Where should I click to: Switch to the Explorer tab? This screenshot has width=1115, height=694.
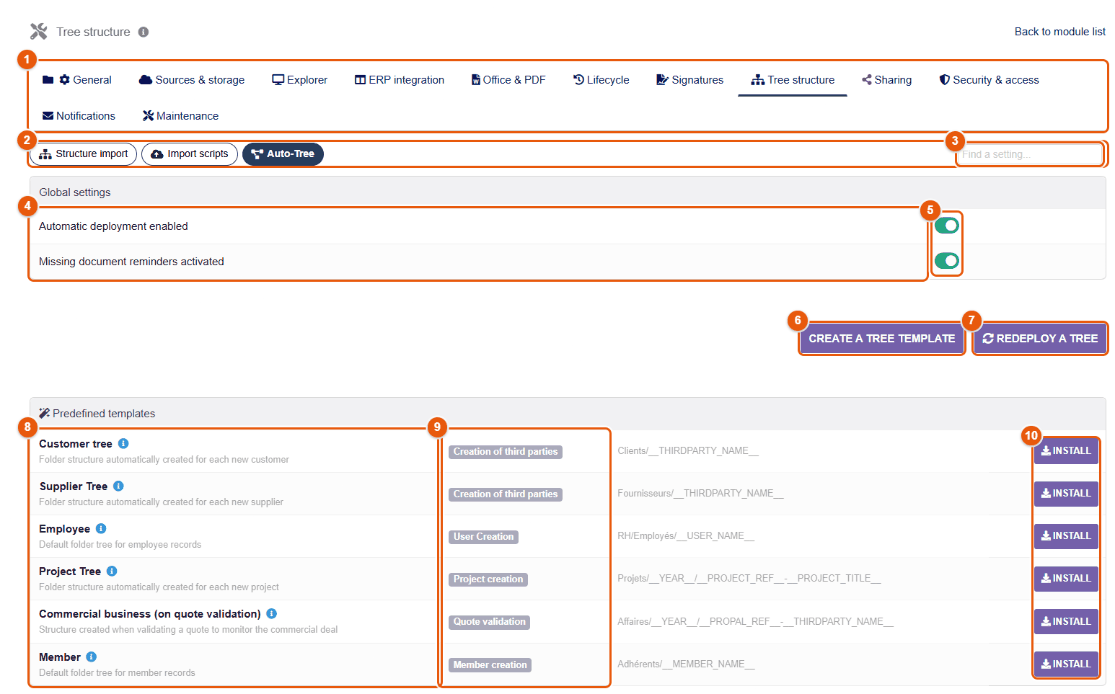coord(299,80)
